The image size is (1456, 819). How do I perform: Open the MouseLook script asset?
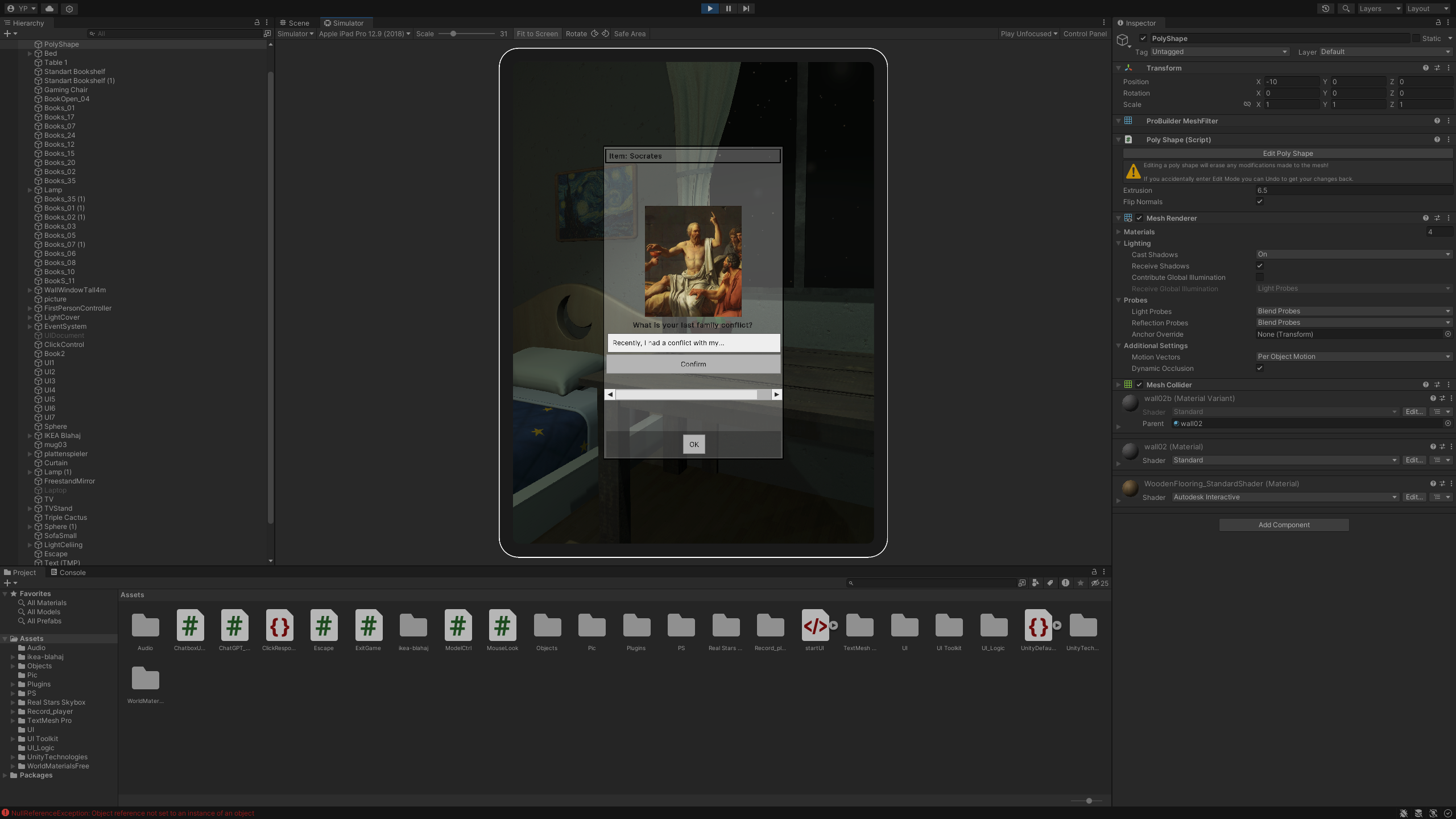tap(502, 626)
